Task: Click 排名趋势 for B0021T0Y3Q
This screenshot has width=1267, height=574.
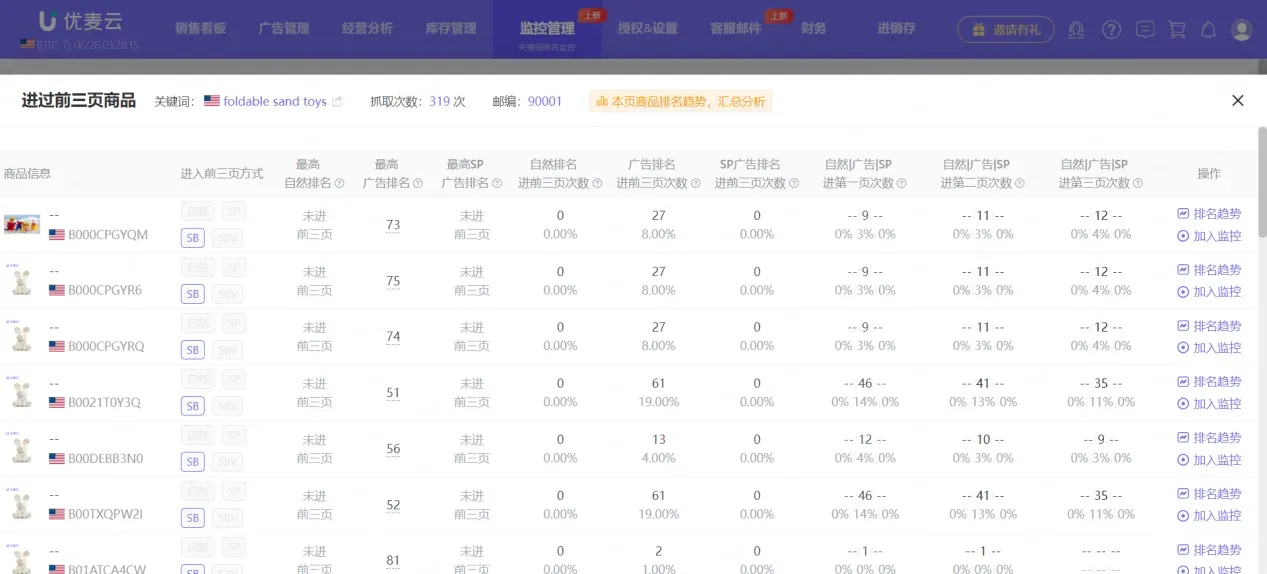Action: coord(1209,382)
